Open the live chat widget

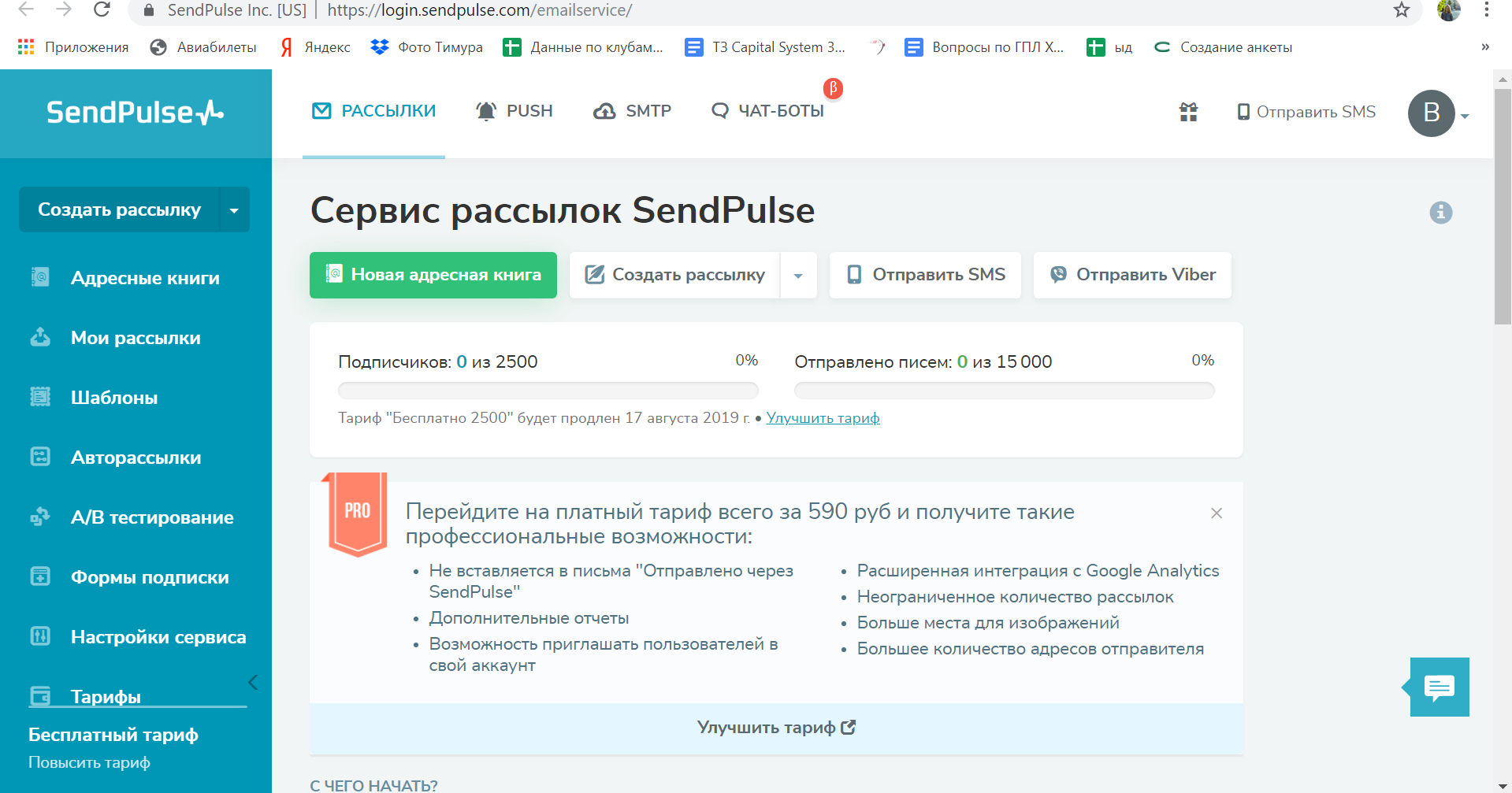point(1439,687)
